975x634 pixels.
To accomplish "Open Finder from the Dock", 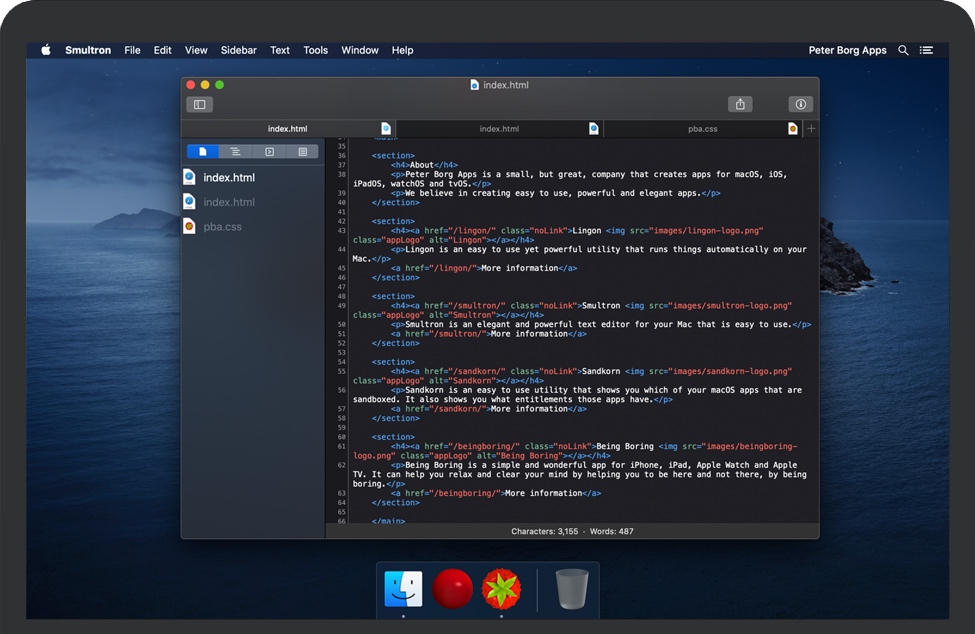I will tap(403, 589).
